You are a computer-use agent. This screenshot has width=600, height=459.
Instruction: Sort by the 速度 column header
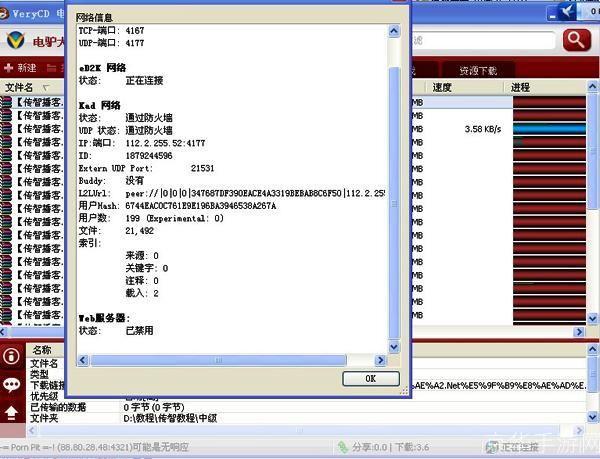442,87
